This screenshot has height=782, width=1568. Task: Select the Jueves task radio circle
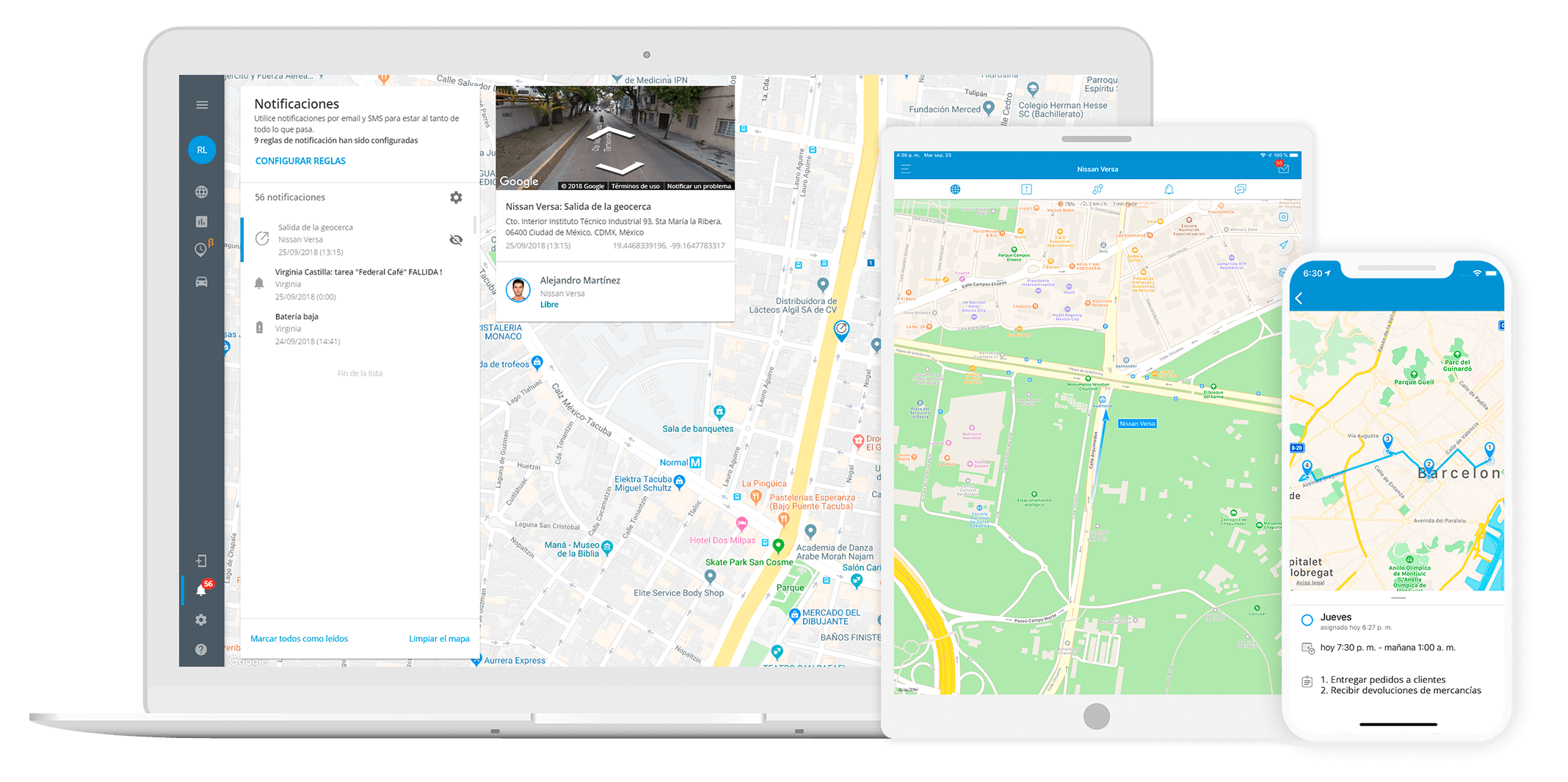pos(1307,620)
